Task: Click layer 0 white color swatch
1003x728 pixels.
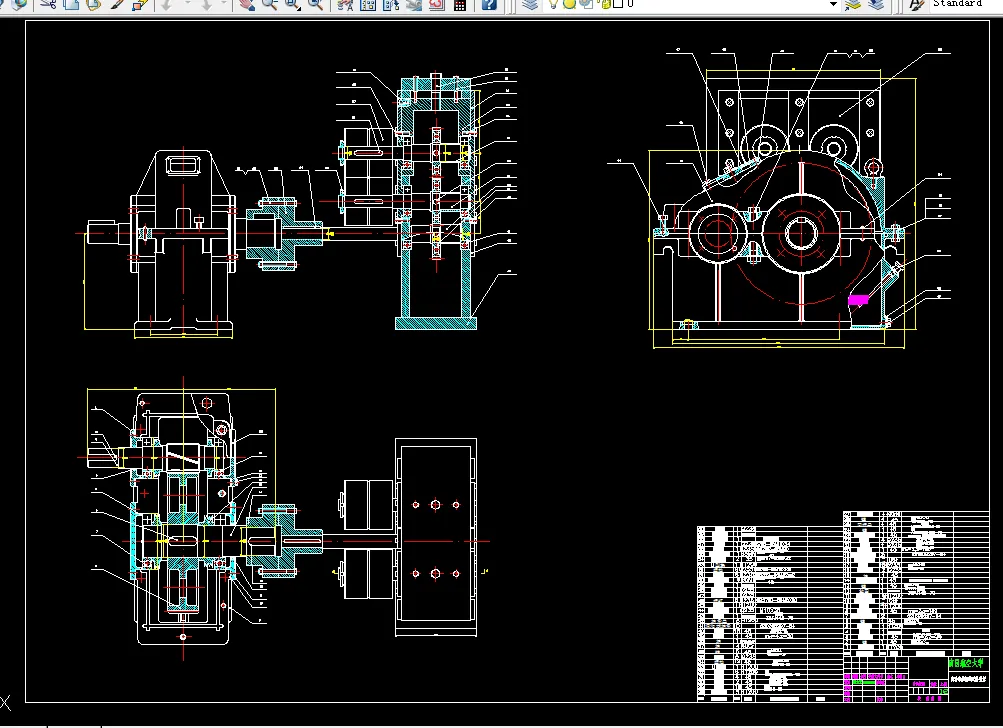Action: [618, 4]
